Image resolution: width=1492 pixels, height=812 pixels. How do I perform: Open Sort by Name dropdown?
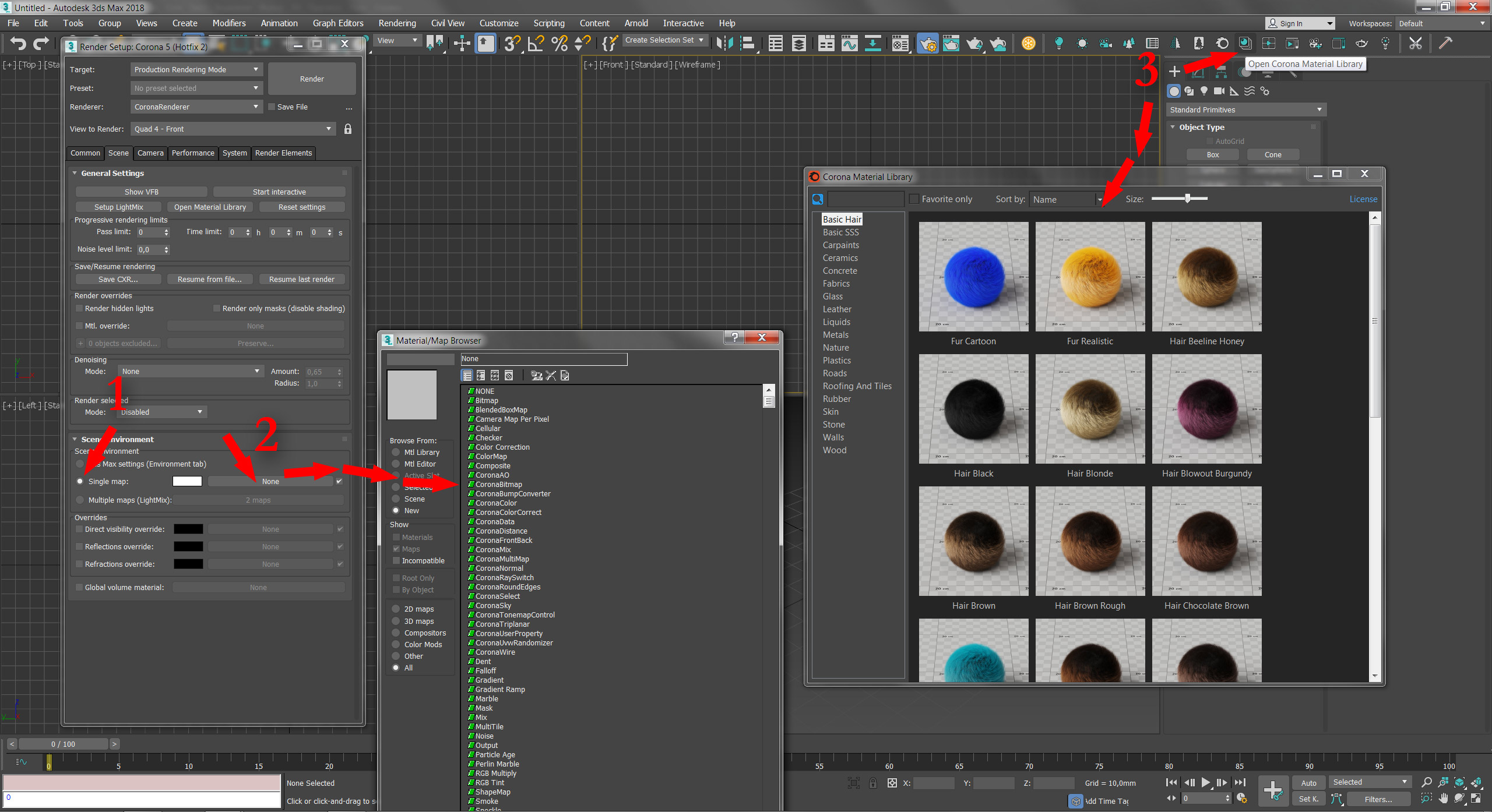click(1065, 199)
